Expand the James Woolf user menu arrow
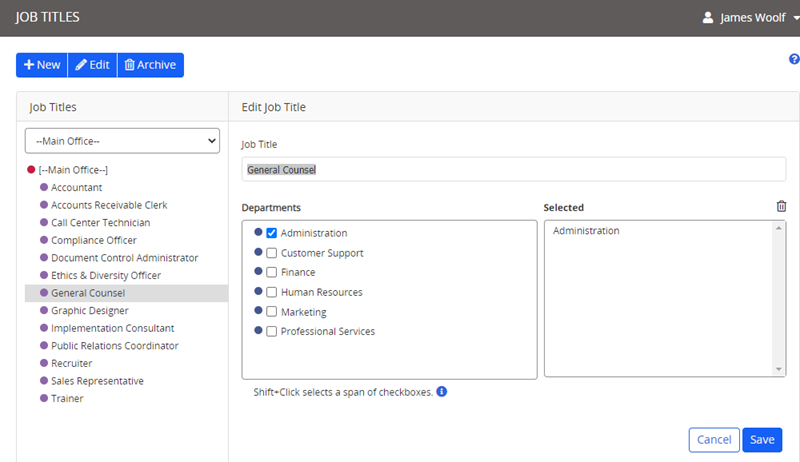Screen dimensions: 800x462 tap(794, 19)
